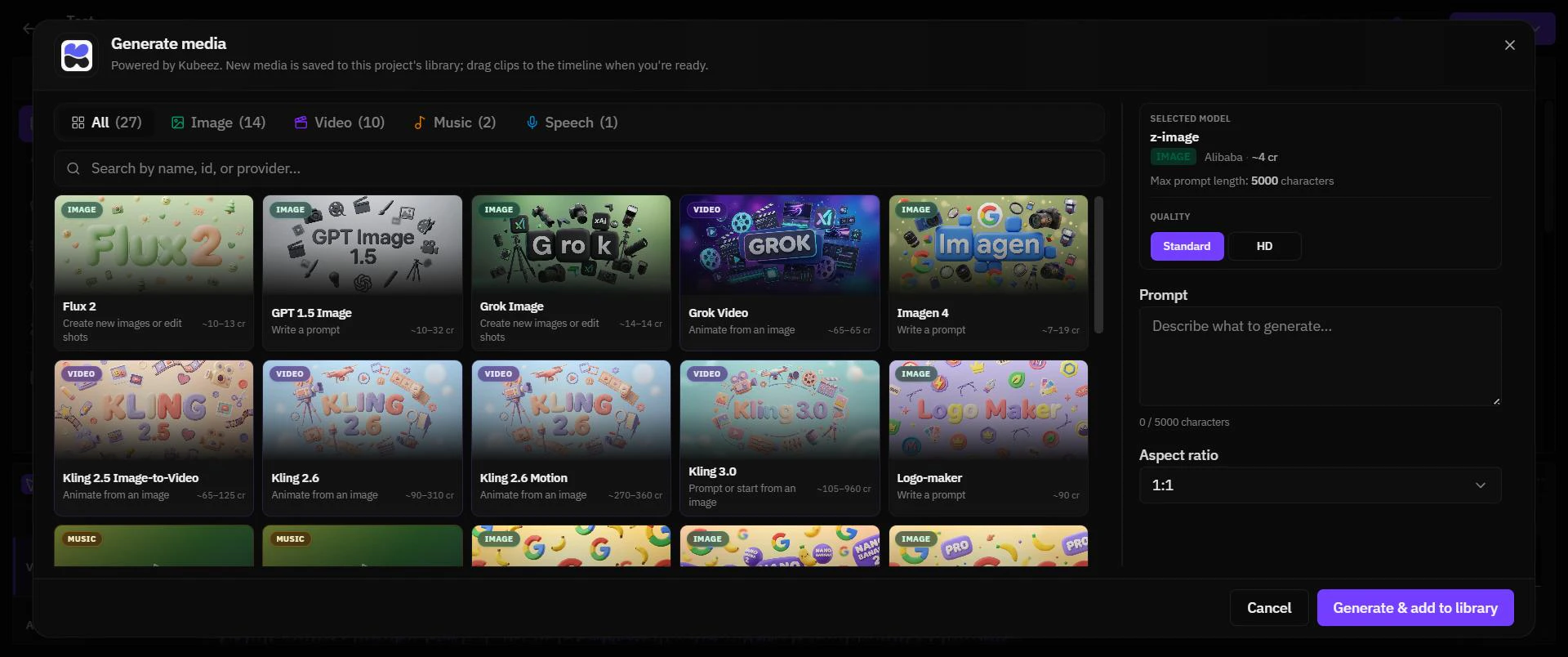Click the ~65–65 cr price on Grok Video
1568x657 pixels.
(x=849, y=330)
